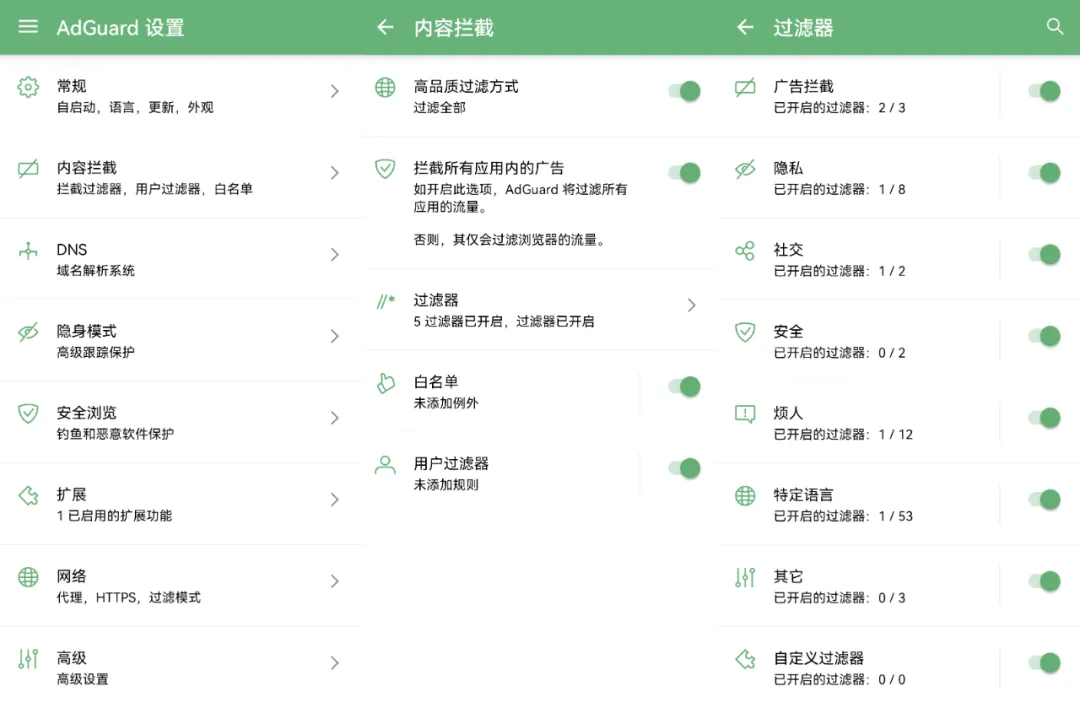Image resolution: width=1080 pixels, height=724 pixels.
Task: Select the DNS 域名解析系统 entry
Action: (x=180, y=259)
